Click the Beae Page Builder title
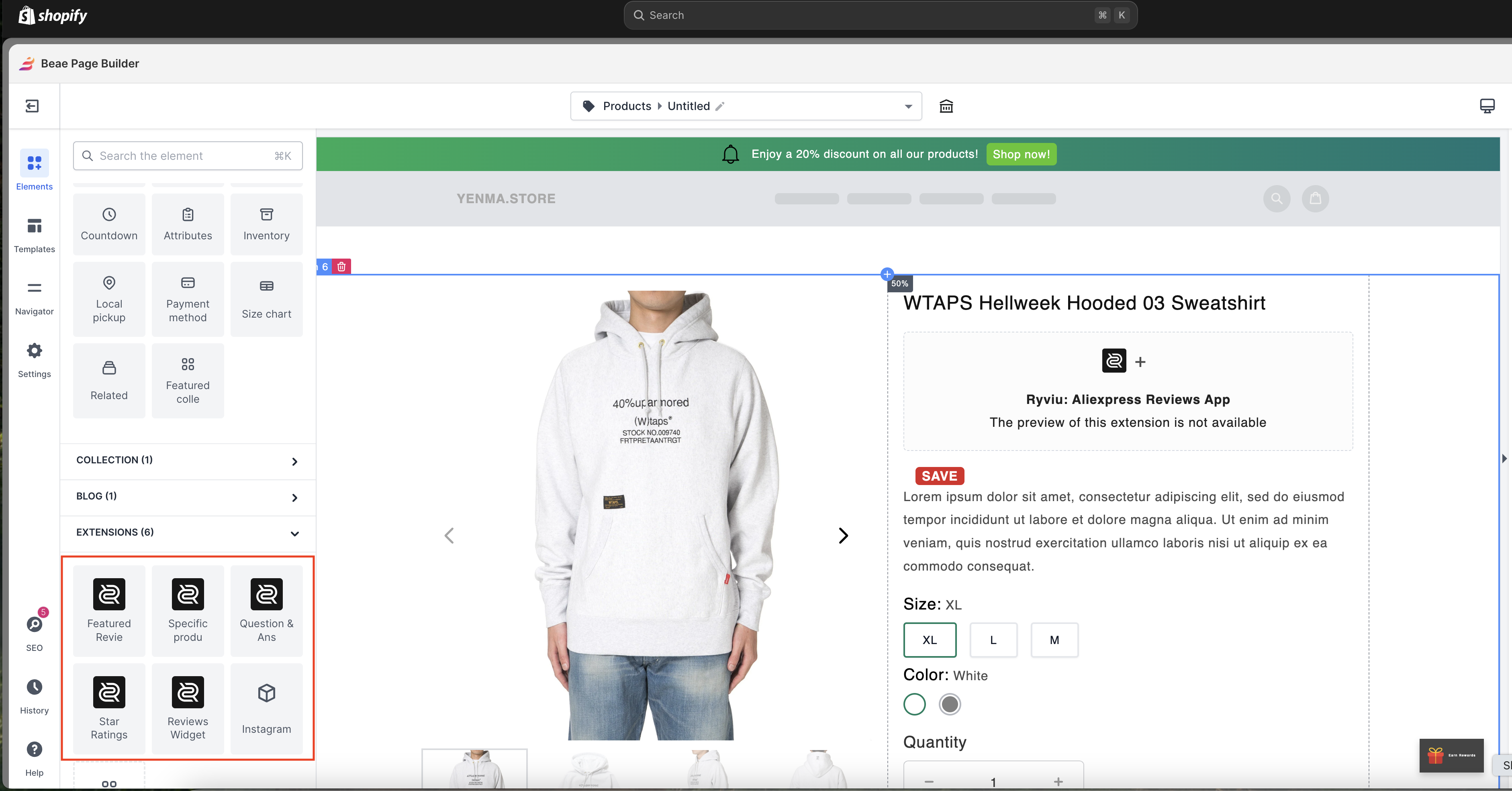This screenshot has width=1512, height=791. pos(90,63)
